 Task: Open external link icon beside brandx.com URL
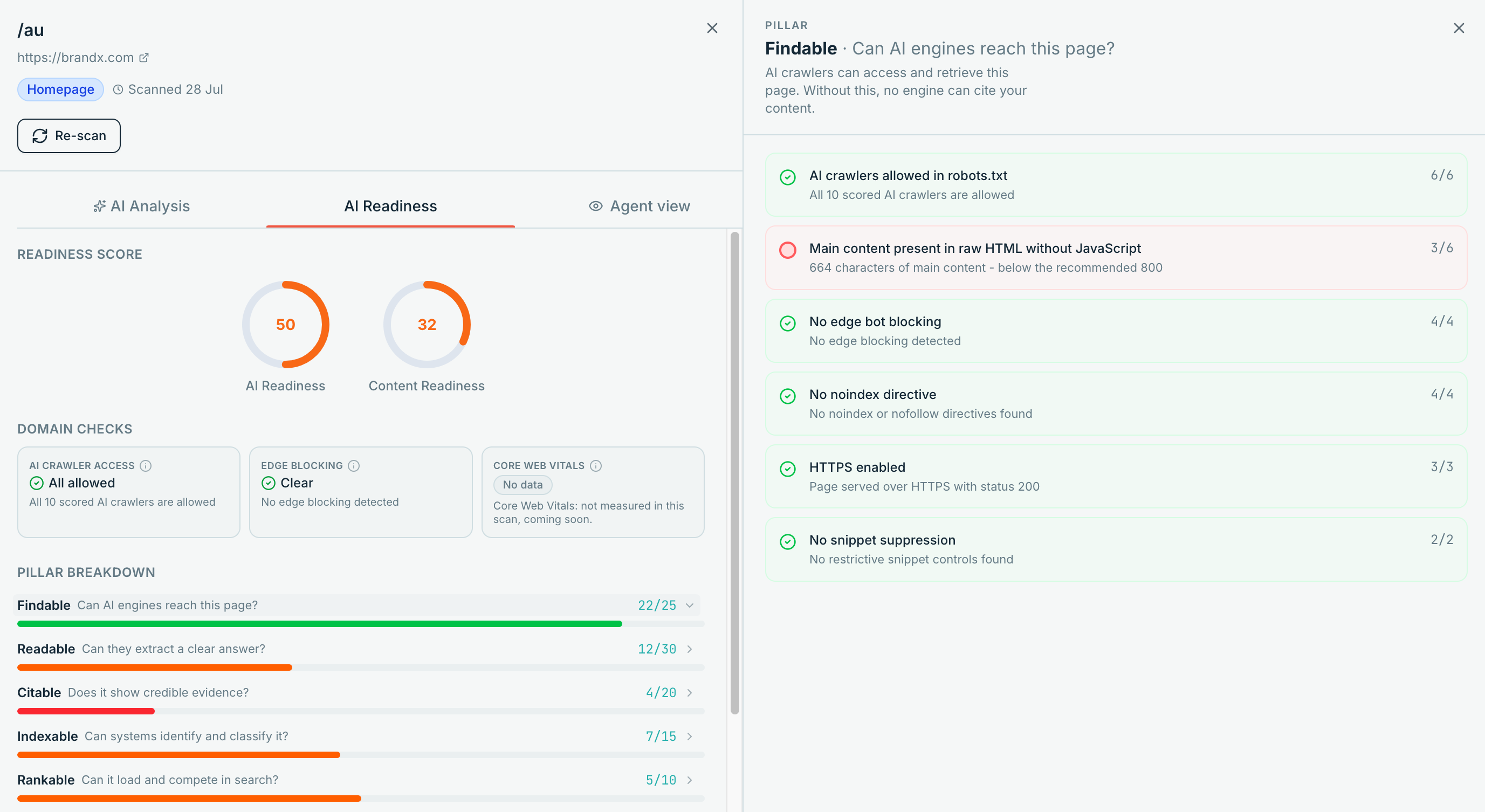144,58
